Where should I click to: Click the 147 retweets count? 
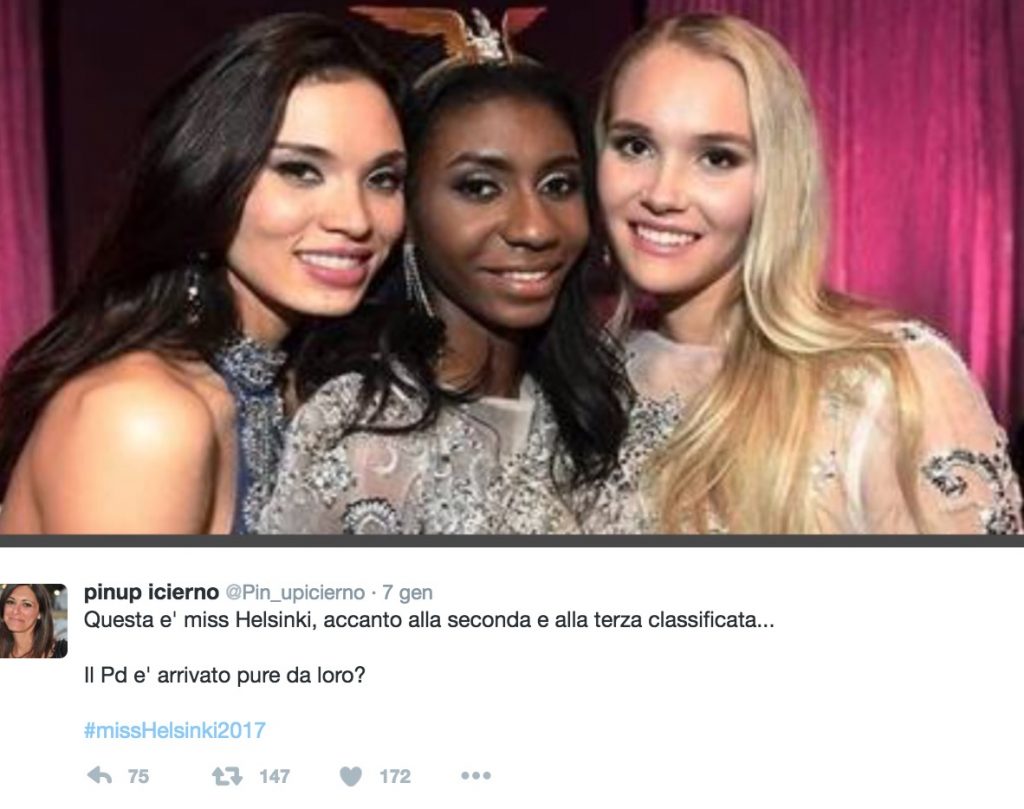[x=274, y=776]
